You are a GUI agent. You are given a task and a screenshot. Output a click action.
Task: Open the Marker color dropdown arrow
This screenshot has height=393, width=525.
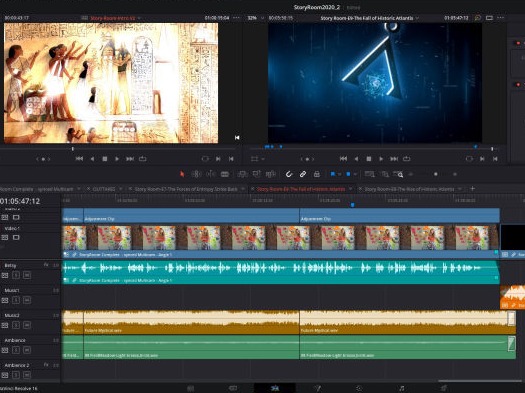coord(355,174)
